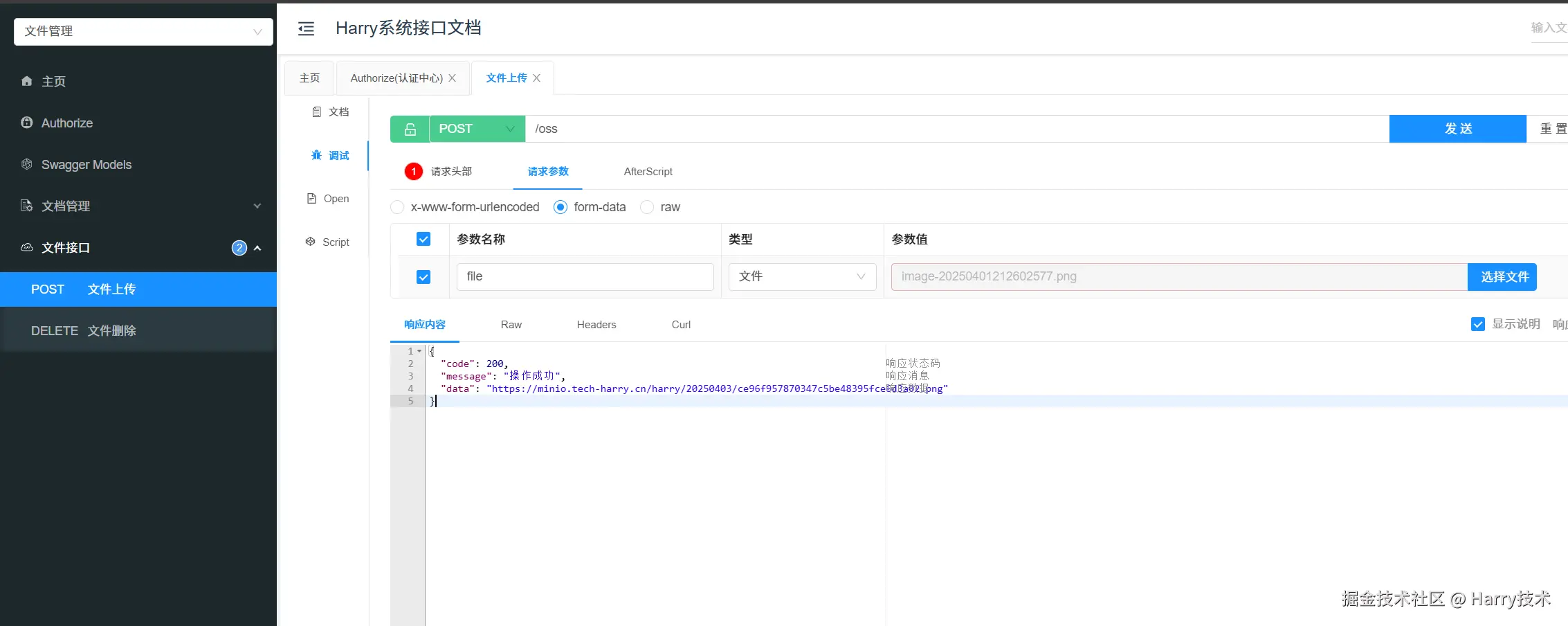Toggle the 显示说明 checkbox

coord(1478,324)
